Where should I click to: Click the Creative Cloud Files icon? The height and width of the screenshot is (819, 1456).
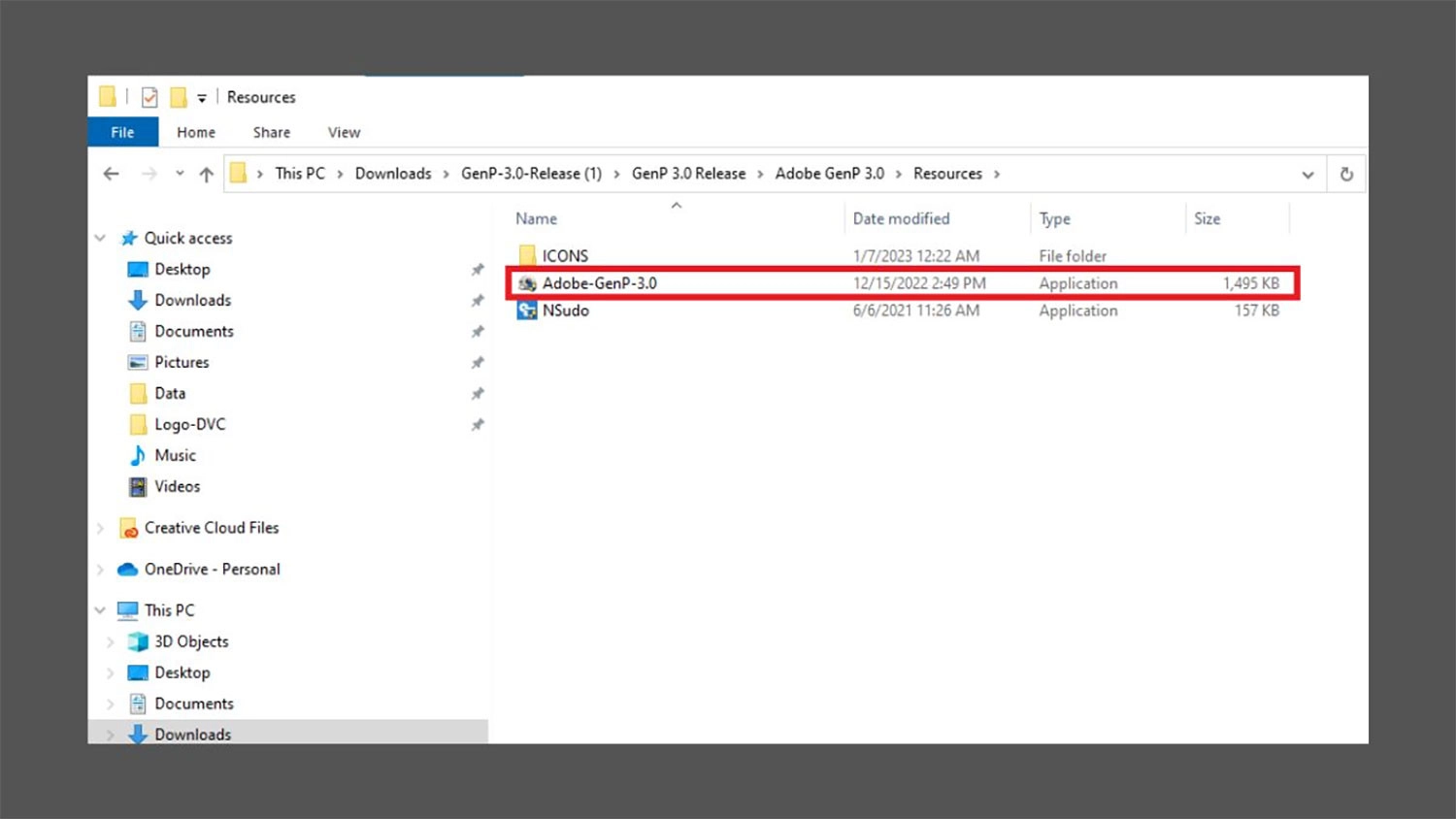coord(128,528)
